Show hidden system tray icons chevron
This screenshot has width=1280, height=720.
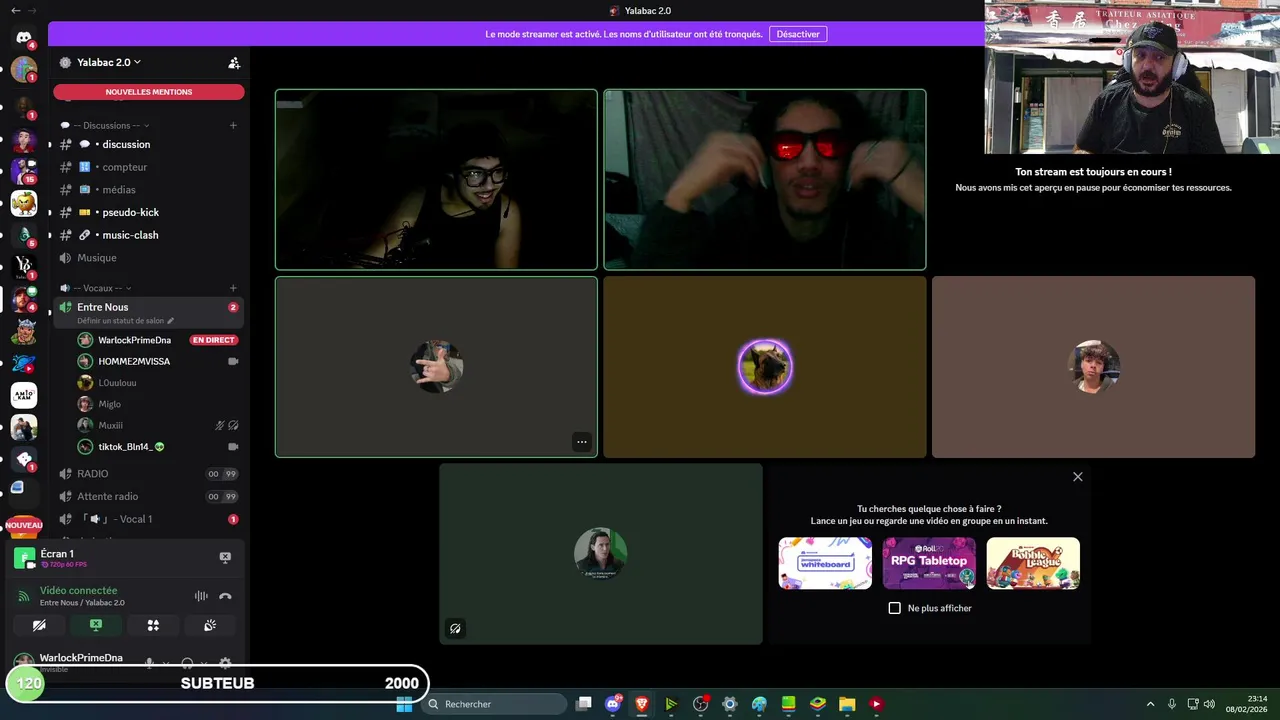coord(1150,704)
